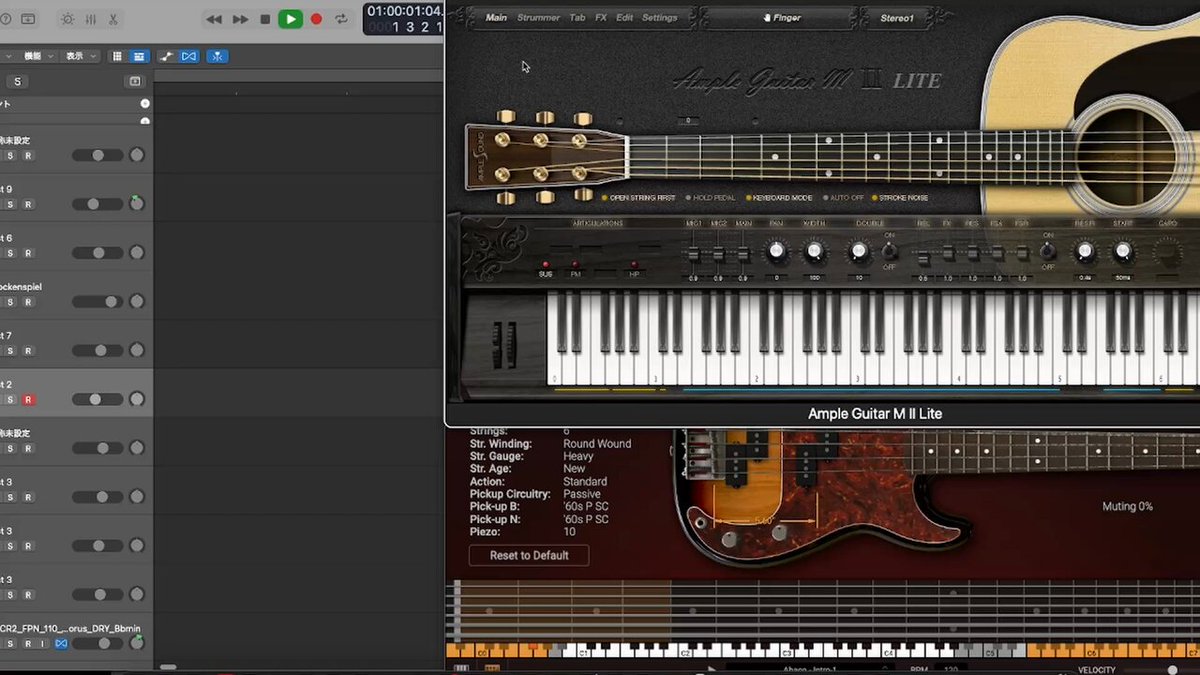Click the Pan knob in Ample Guitar
Screen dimensions: 1200x675
pos(777,252)
